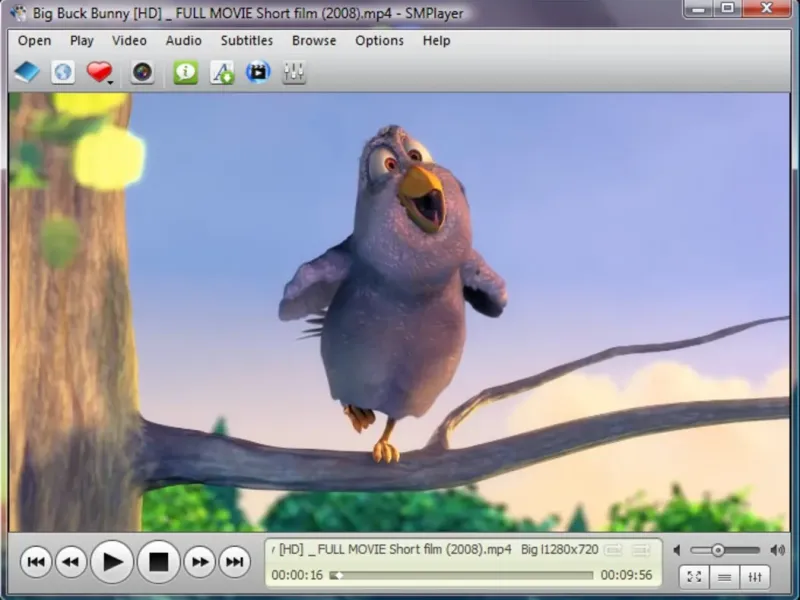Screen dimensions: 800x600
Task: Click the Big Buck Bunny video area
Action: (399, 312)
